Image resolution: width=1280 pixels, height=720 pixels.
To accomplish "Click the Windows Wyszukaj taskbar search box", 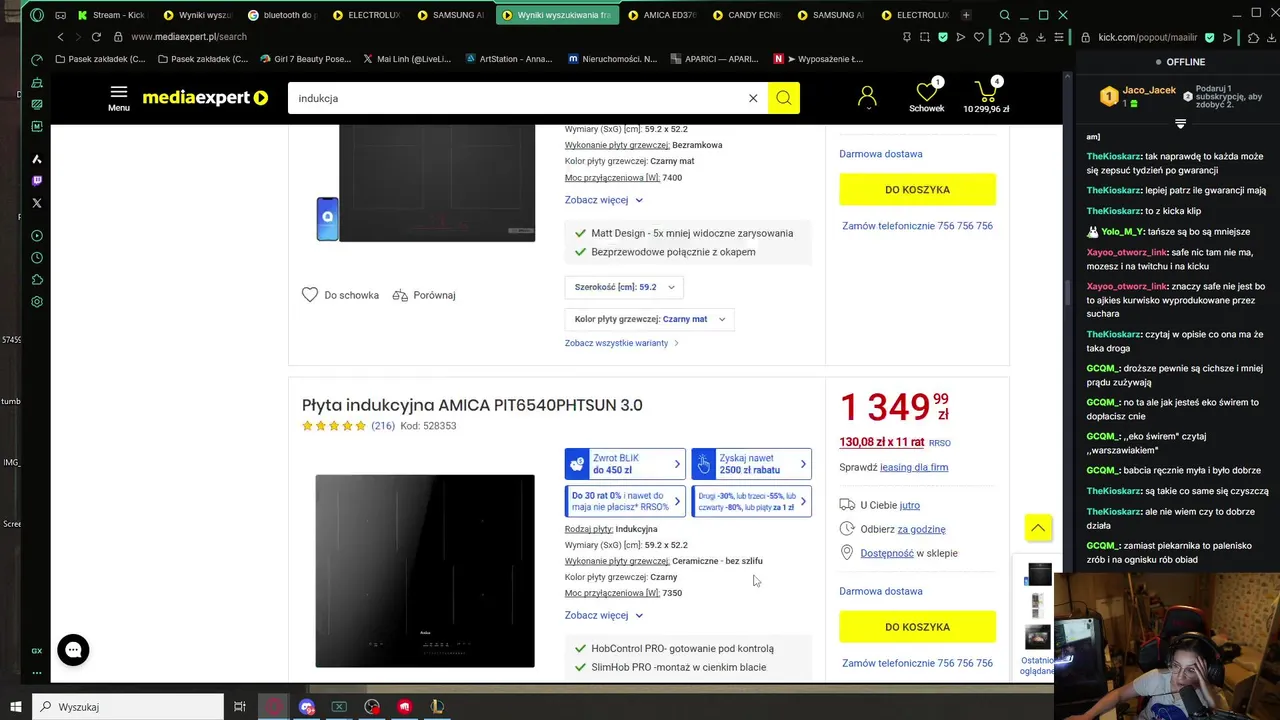I will pyautogui.click(x=128, y=707).
